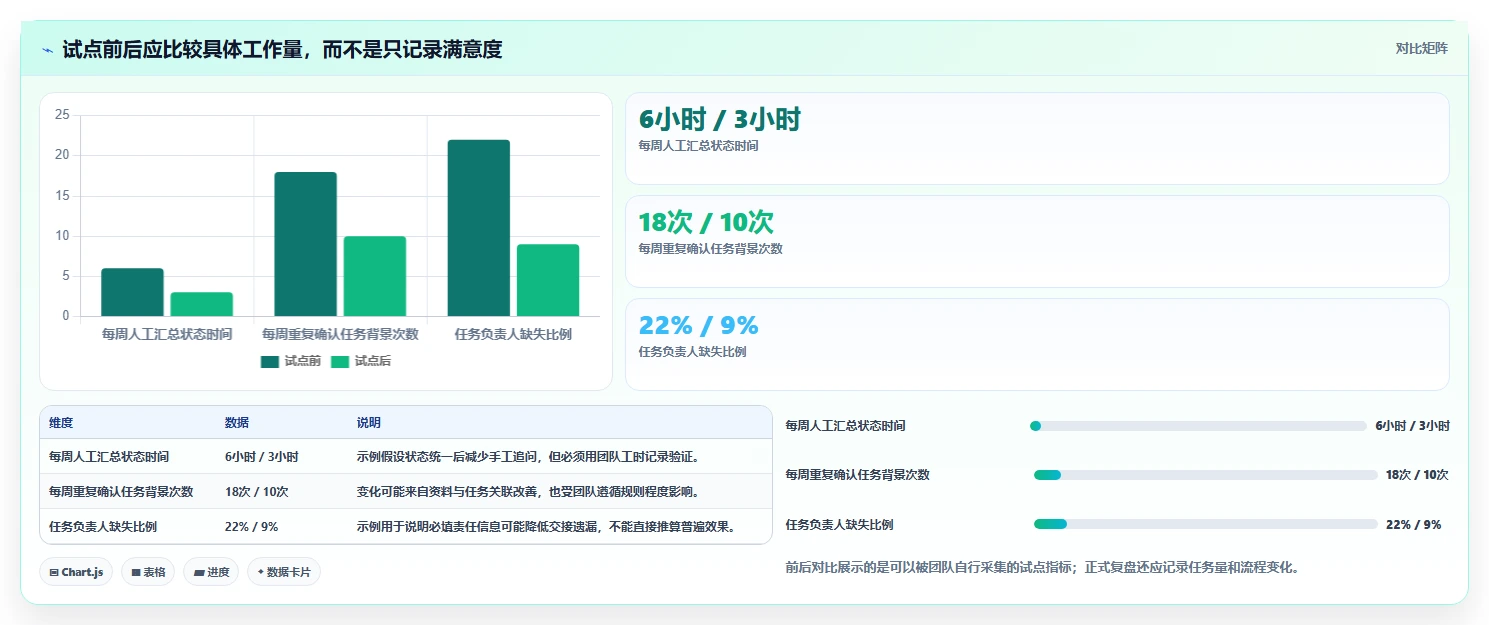This screenshot has height=625, width=1489.
Task: Click the 维度 column header
Action: click(61, 423)
